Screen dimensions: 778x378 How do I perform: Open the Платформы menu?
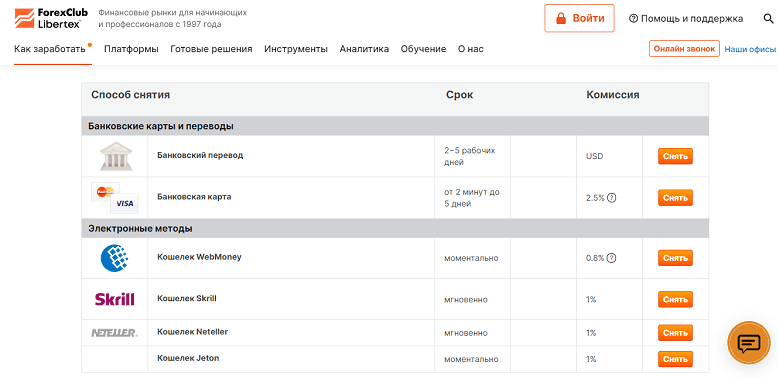tap(131, 49)
